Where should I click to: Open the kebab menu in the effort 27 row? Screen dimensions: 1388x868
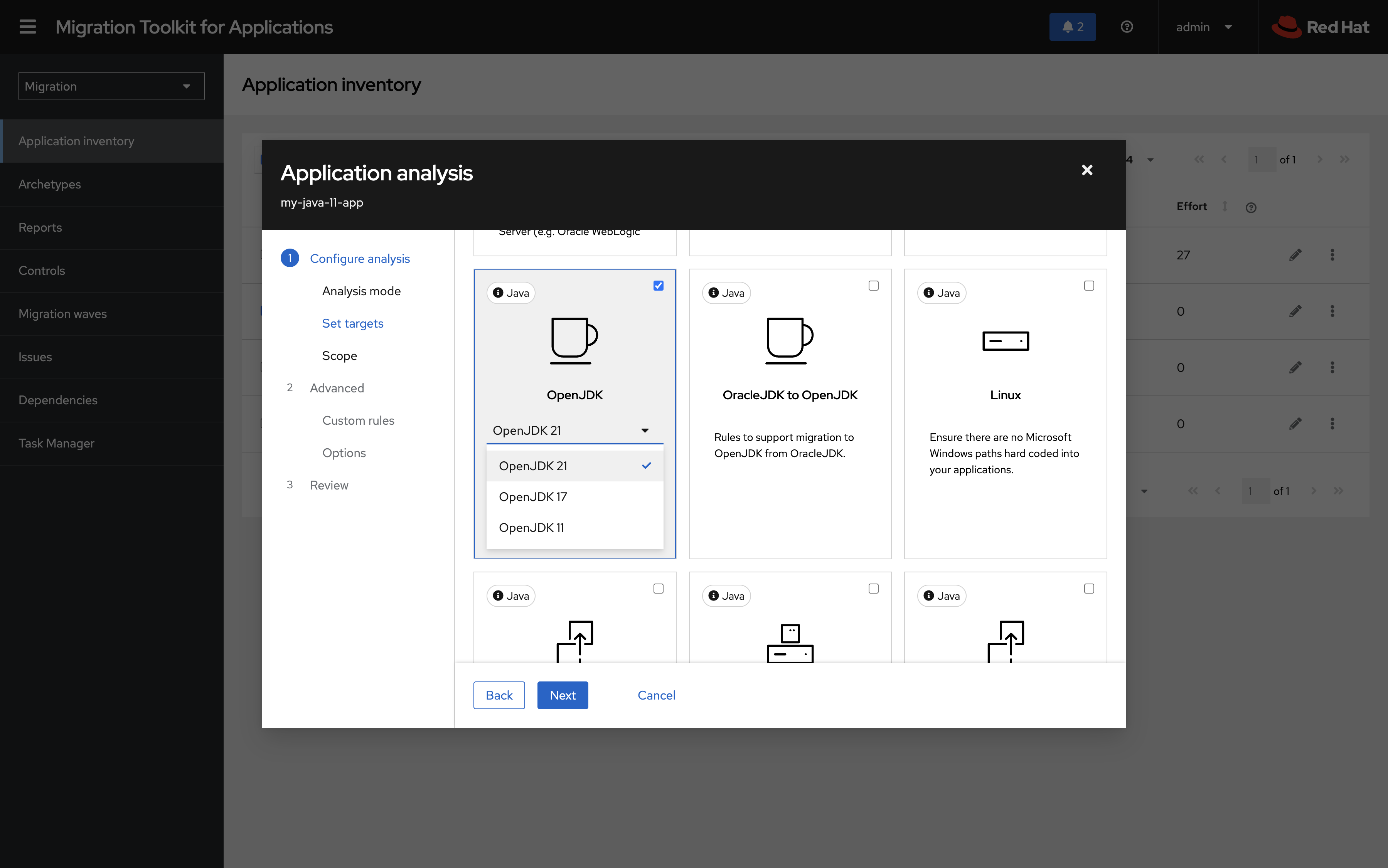pos(1332,255)
